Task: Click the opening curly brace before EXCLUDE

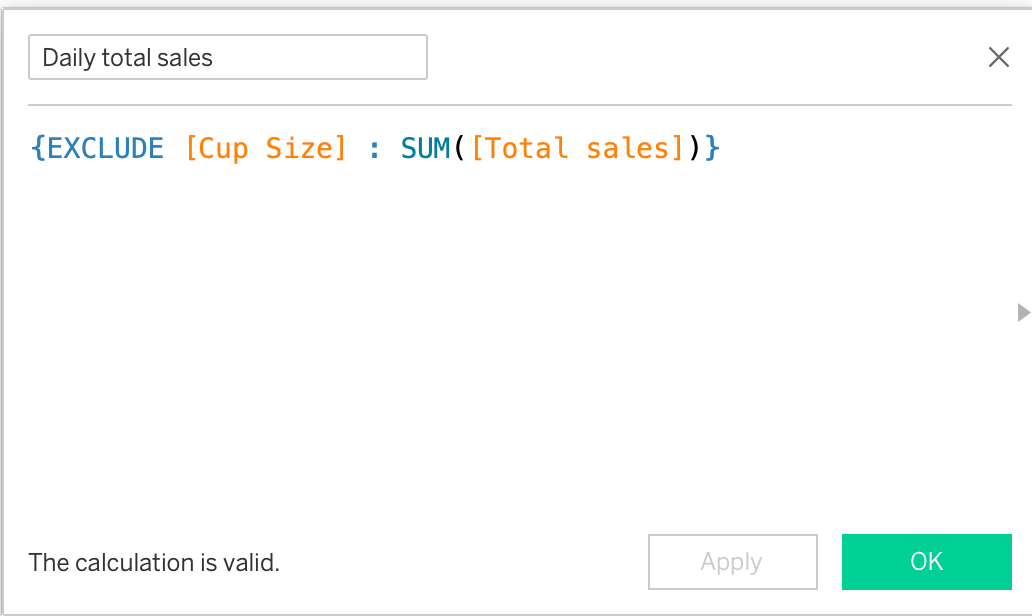Action: tap(38, 149)
